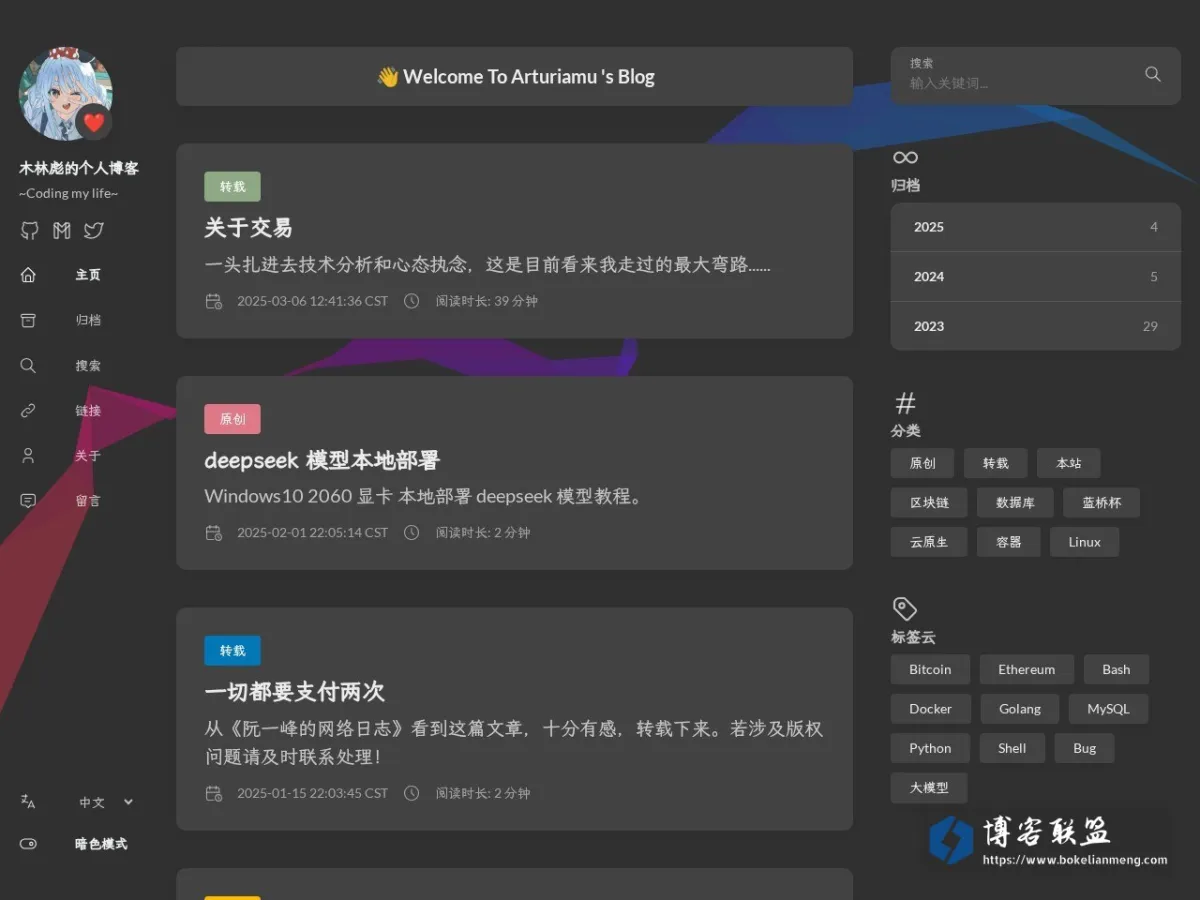Open the 关于 menu item

pyautogui.click(x=88, y=455)
